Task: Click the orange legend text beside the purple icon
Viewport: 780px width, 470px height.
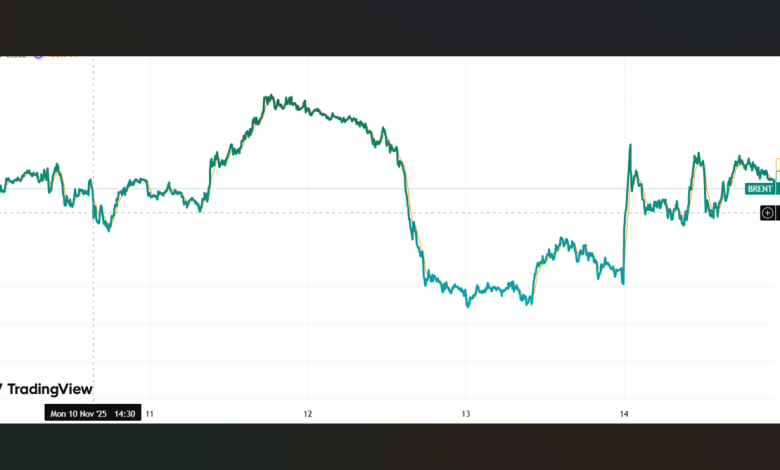Action: [x=64, y=55]
